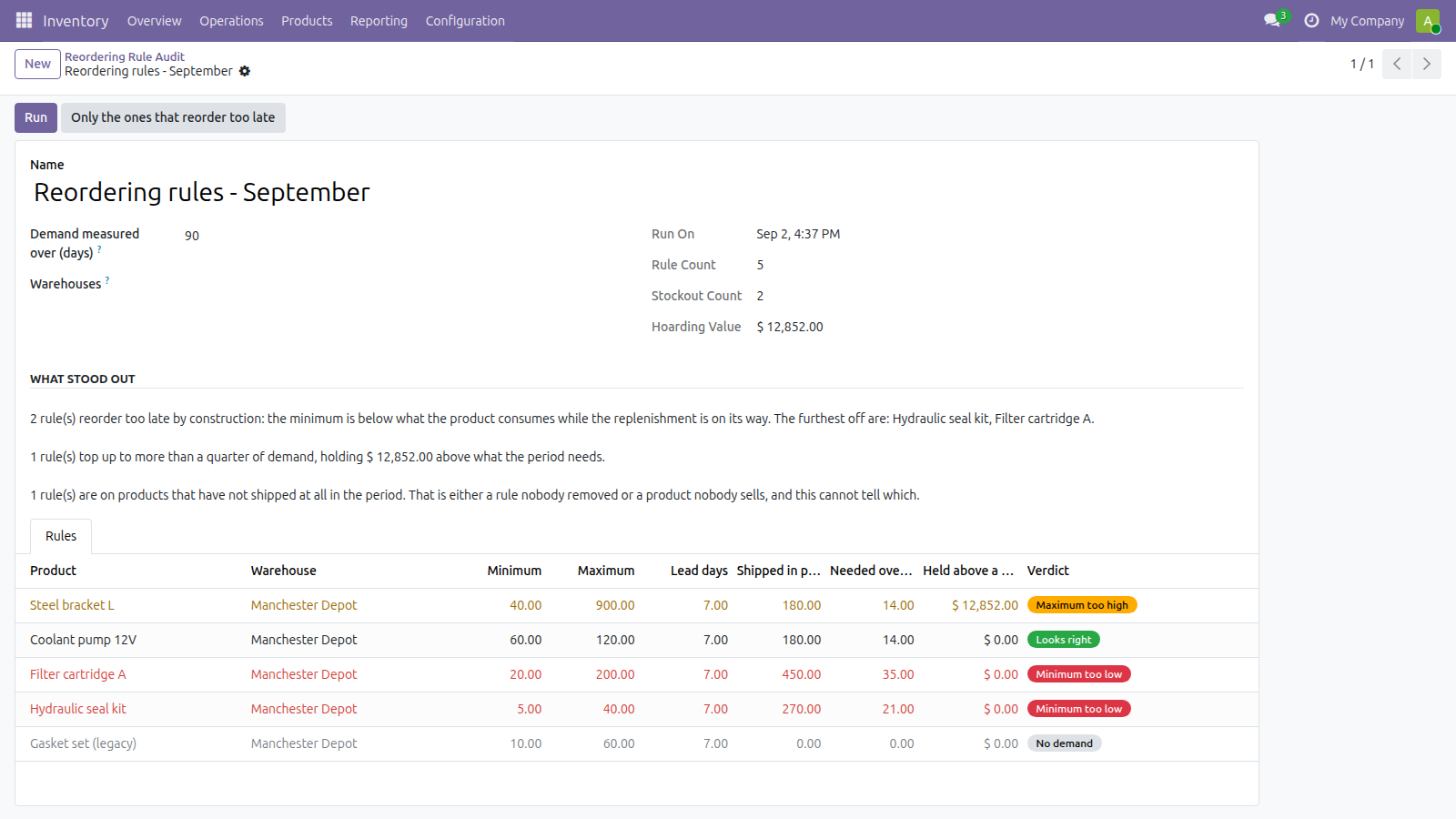Create a New record
Image resolution: width=1456 pixels, height=819 pixels.
pos(37,64)
